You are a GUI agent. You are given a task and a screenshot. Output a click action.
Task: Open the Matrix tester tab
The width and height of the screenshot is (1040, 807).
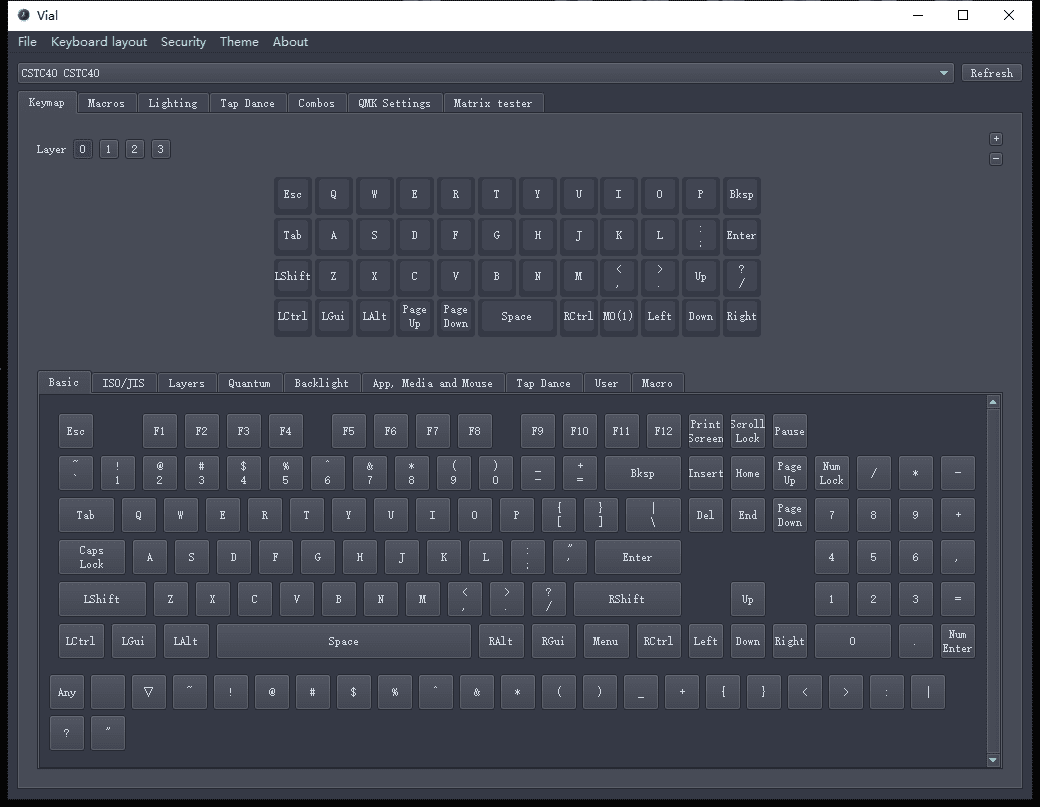[x=493, y=102]
